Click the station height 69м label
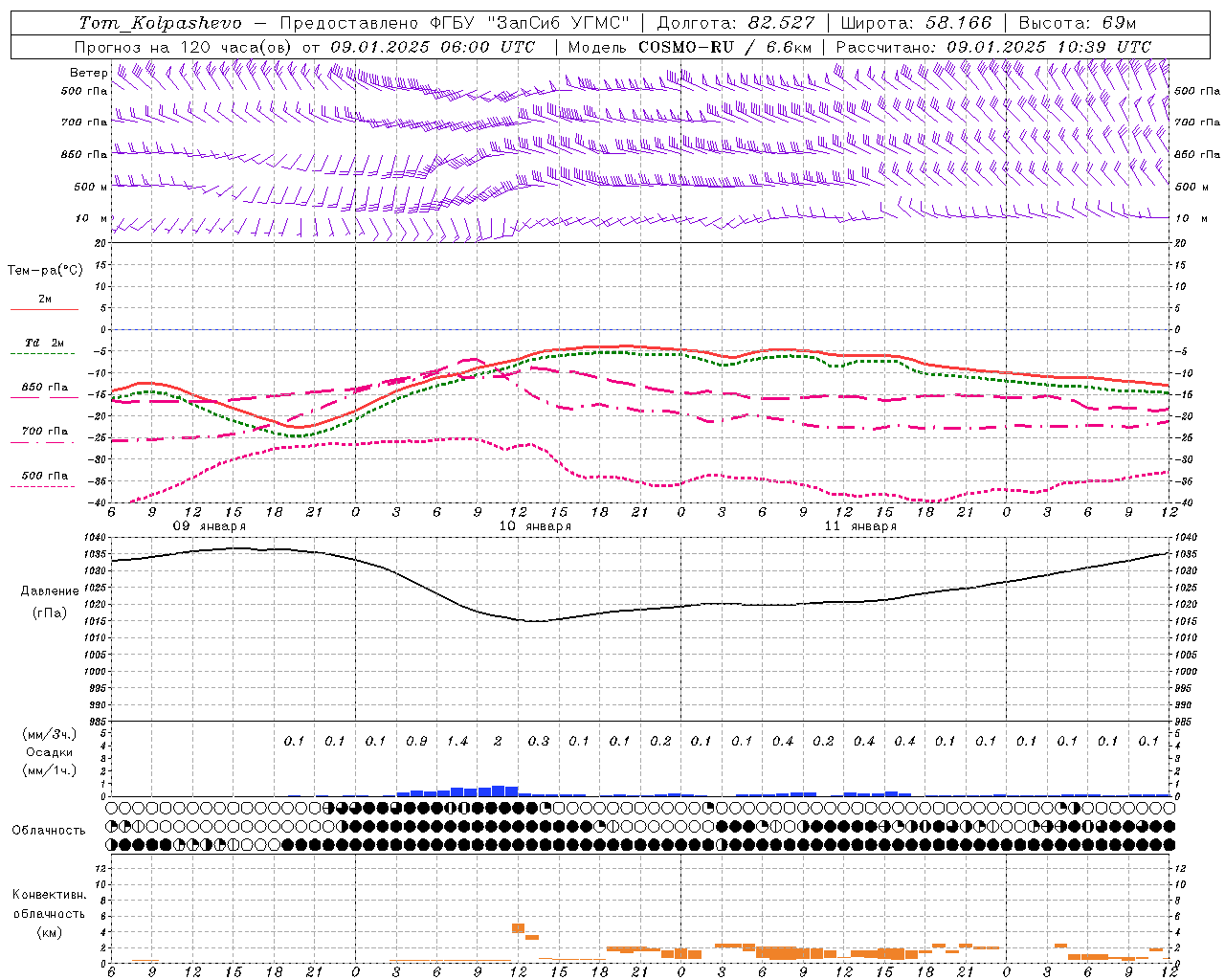The width and height of the screenshot is (1225, 980). coord(1118,23)
